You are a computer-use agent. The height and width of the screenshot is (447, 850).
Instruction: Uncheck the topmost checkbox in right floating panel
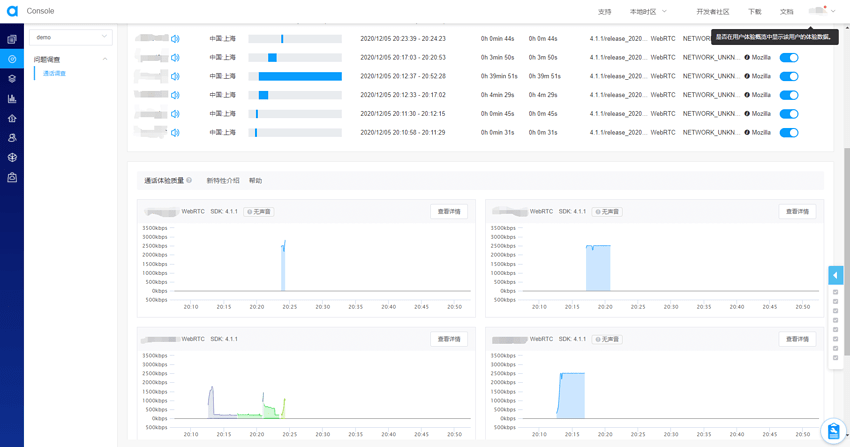[x=835, y=292]
